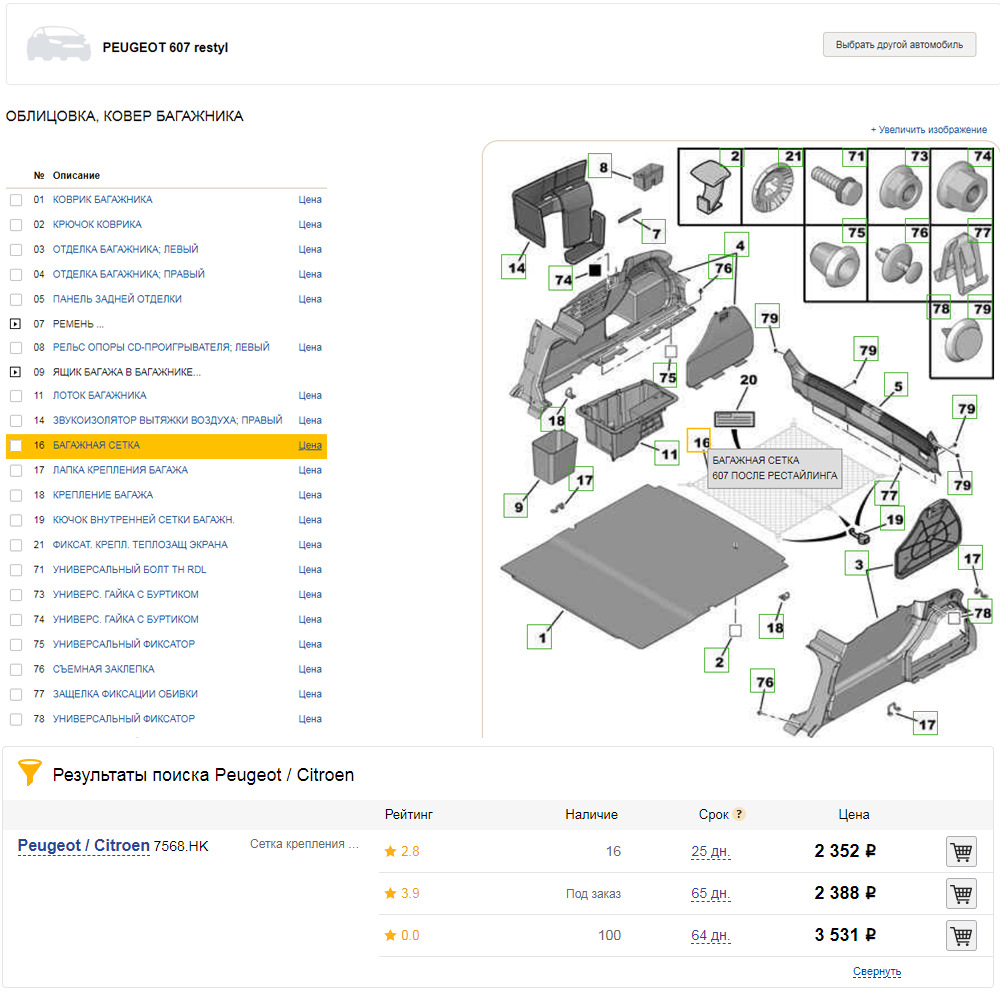
Task: Click the Цена link for КРЮЧОК КОВРИКА
Action: click(310, 225)
